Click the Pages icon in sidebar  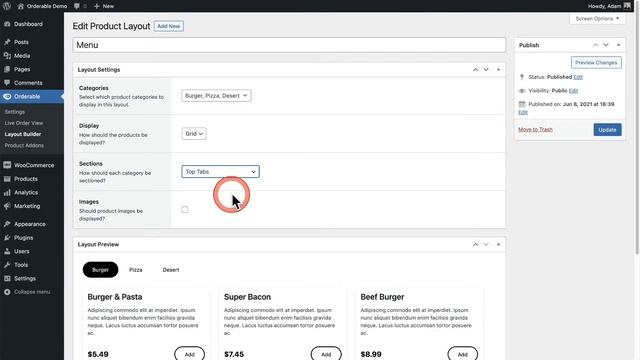click(7, 69)
